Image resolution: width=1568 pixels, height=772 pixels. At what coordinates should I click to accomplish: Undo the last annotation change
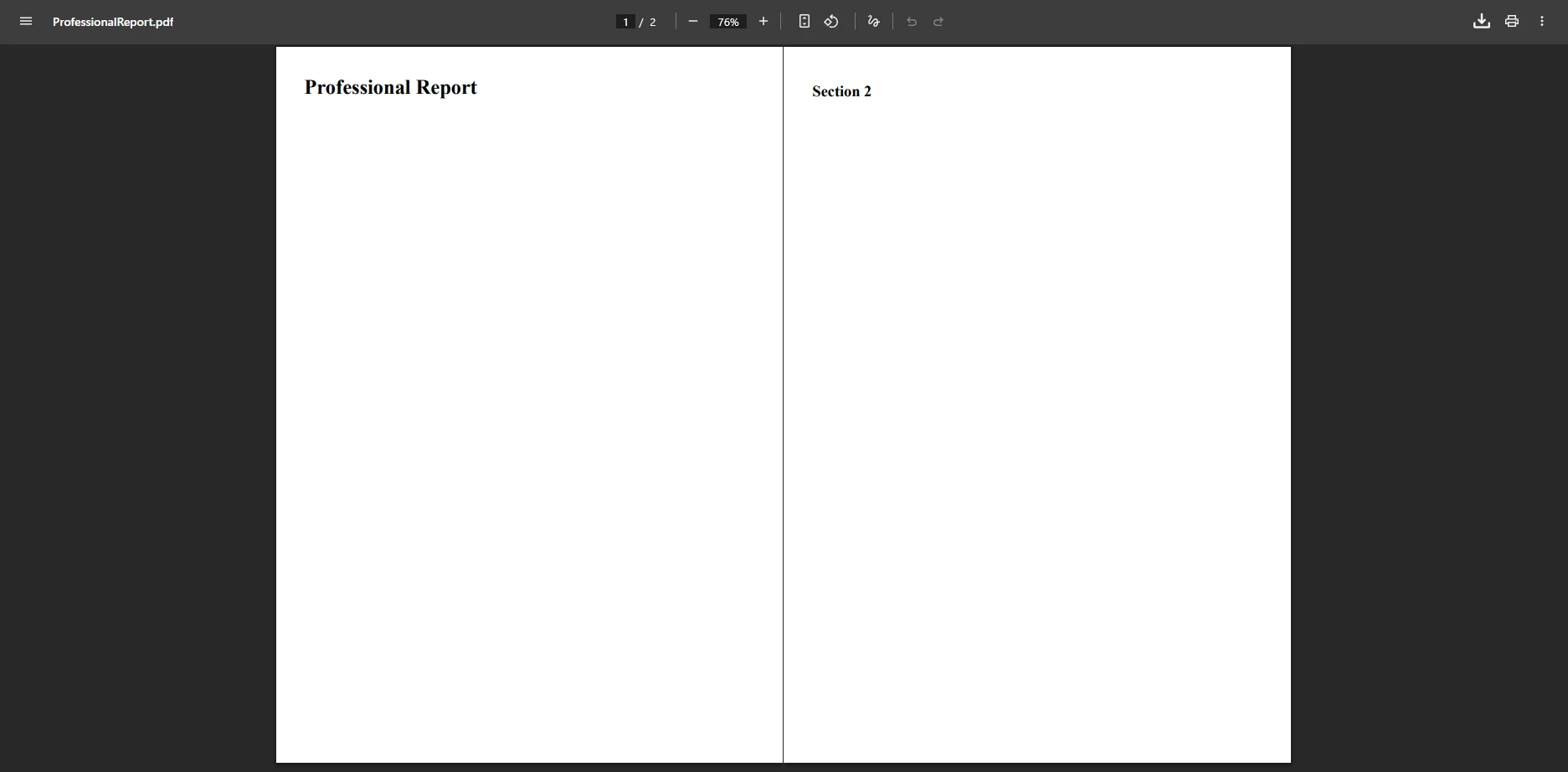coord(911,22)
